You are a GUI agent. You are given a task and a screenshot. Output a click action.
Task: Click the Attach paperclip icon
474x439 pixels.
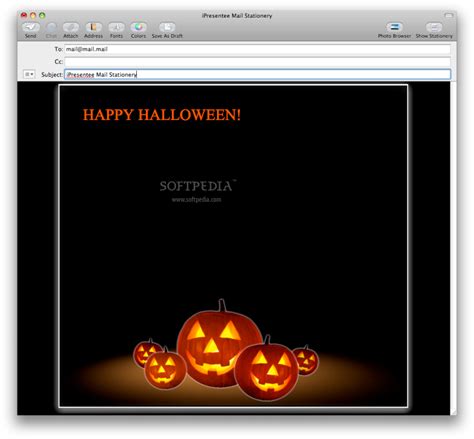(x=71, y=27)
